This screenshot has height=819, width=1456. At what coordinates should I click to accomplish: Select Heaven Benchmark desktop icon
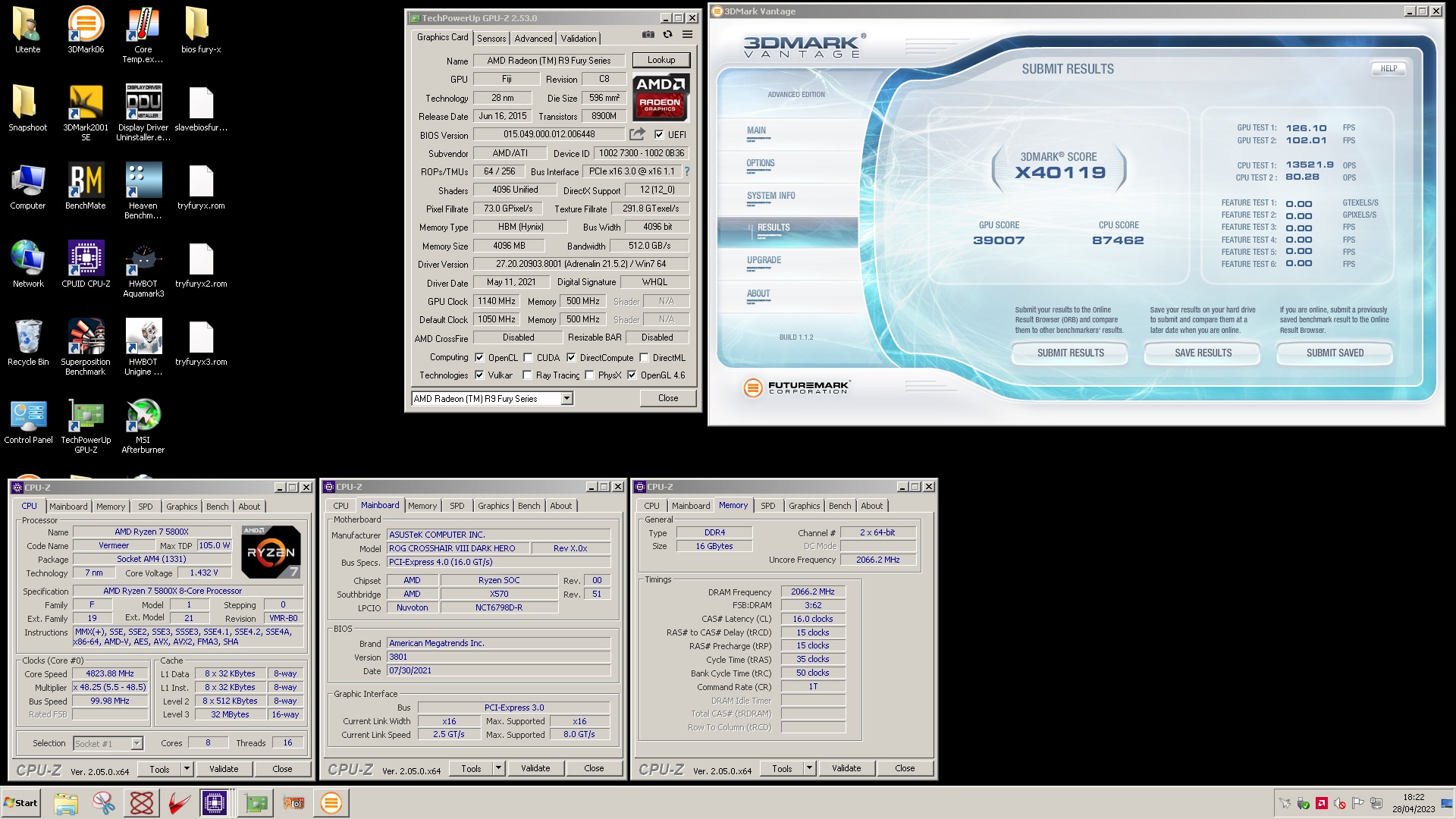pyautogui.click(x=143, y=191)
